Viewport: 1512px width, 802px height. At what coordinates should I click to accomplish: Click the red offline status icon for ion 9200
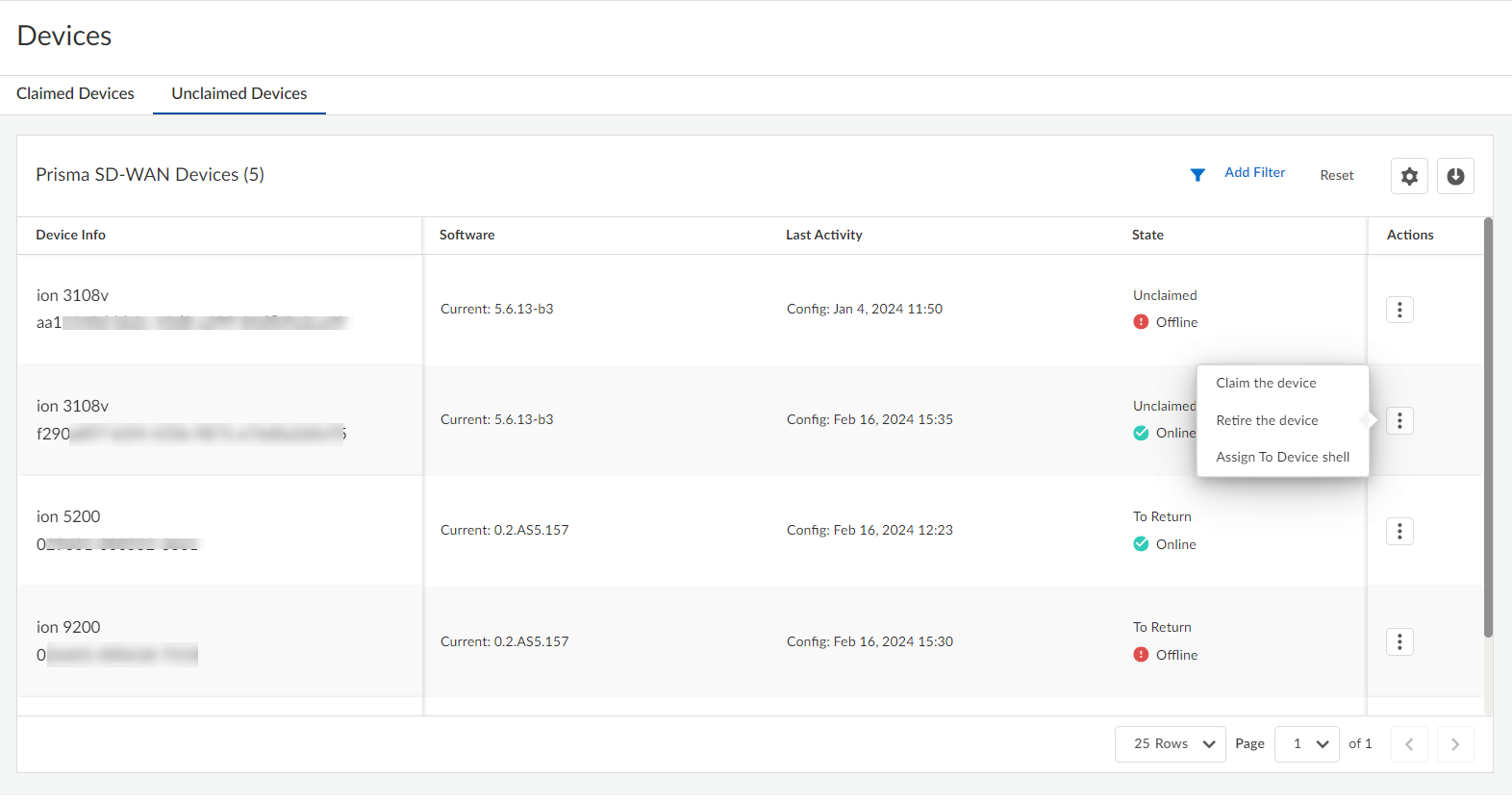[1141, 655]
